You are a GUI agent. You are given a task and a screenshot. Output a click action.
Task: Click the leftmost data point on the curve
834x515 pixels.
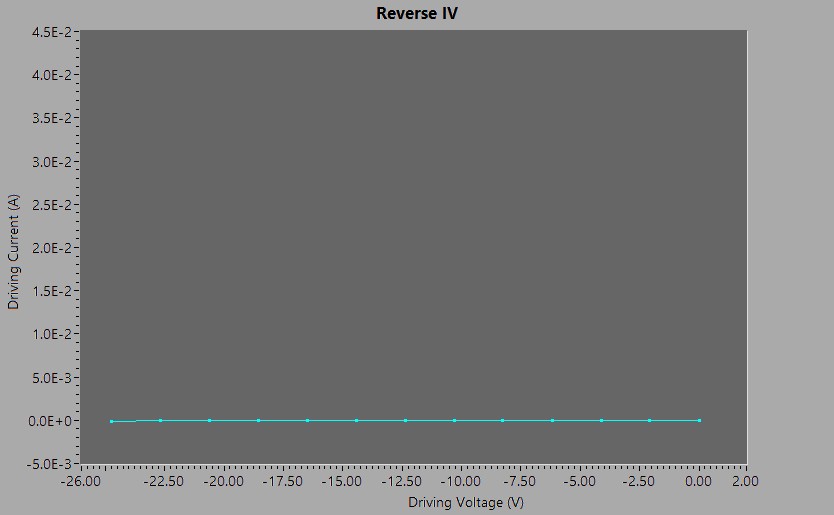pyautogui.click(x=112, y=421)
